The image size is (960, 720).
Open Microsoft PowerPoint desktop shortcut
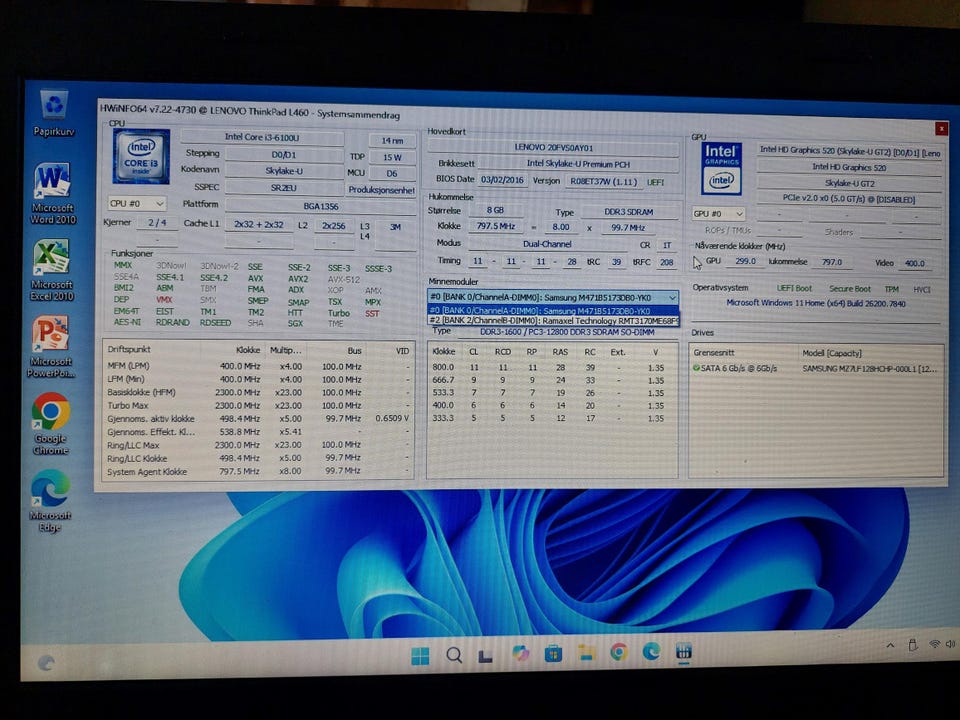click(x=51, y=347)
